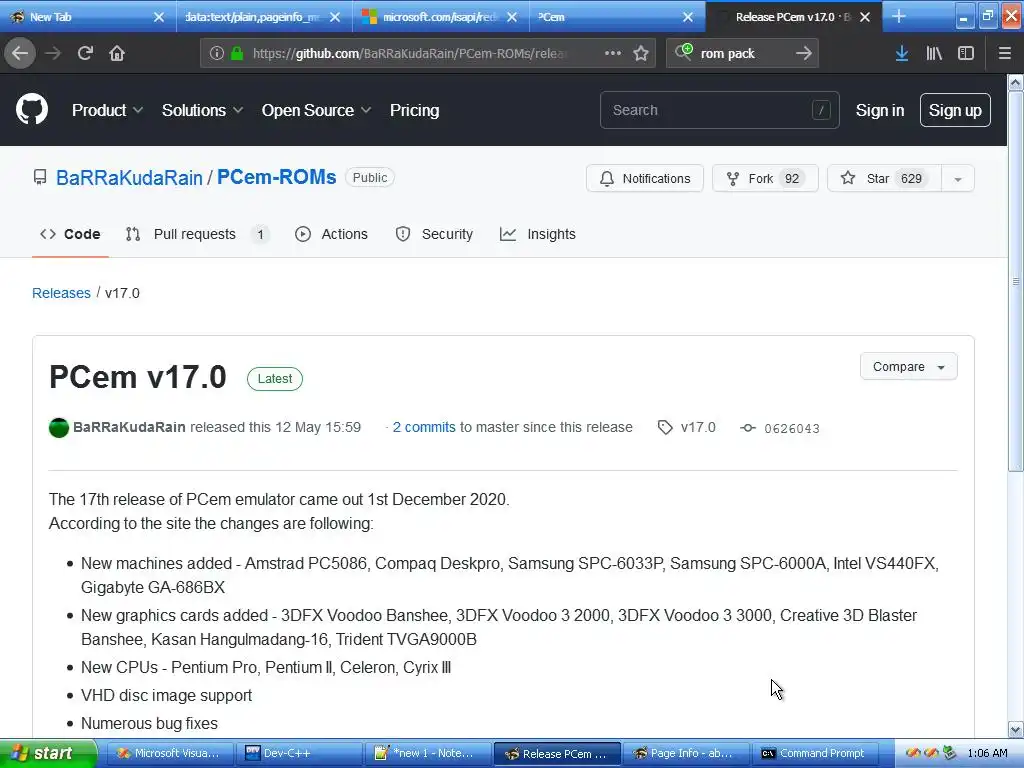This screenshot has width=1024, height=768.
Task: Click the Sign in link
Action: click(x=880, y=110)
